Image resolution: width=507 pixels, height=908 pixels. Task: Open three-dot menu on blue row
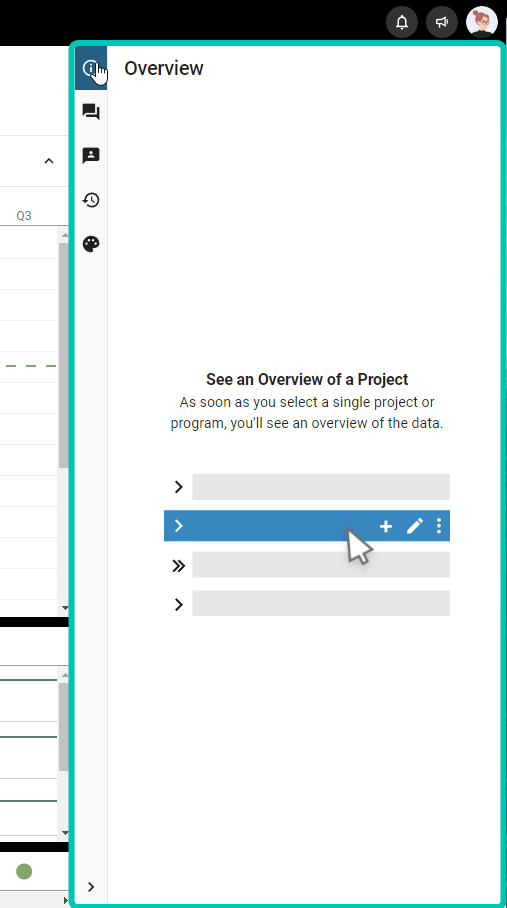439,526
